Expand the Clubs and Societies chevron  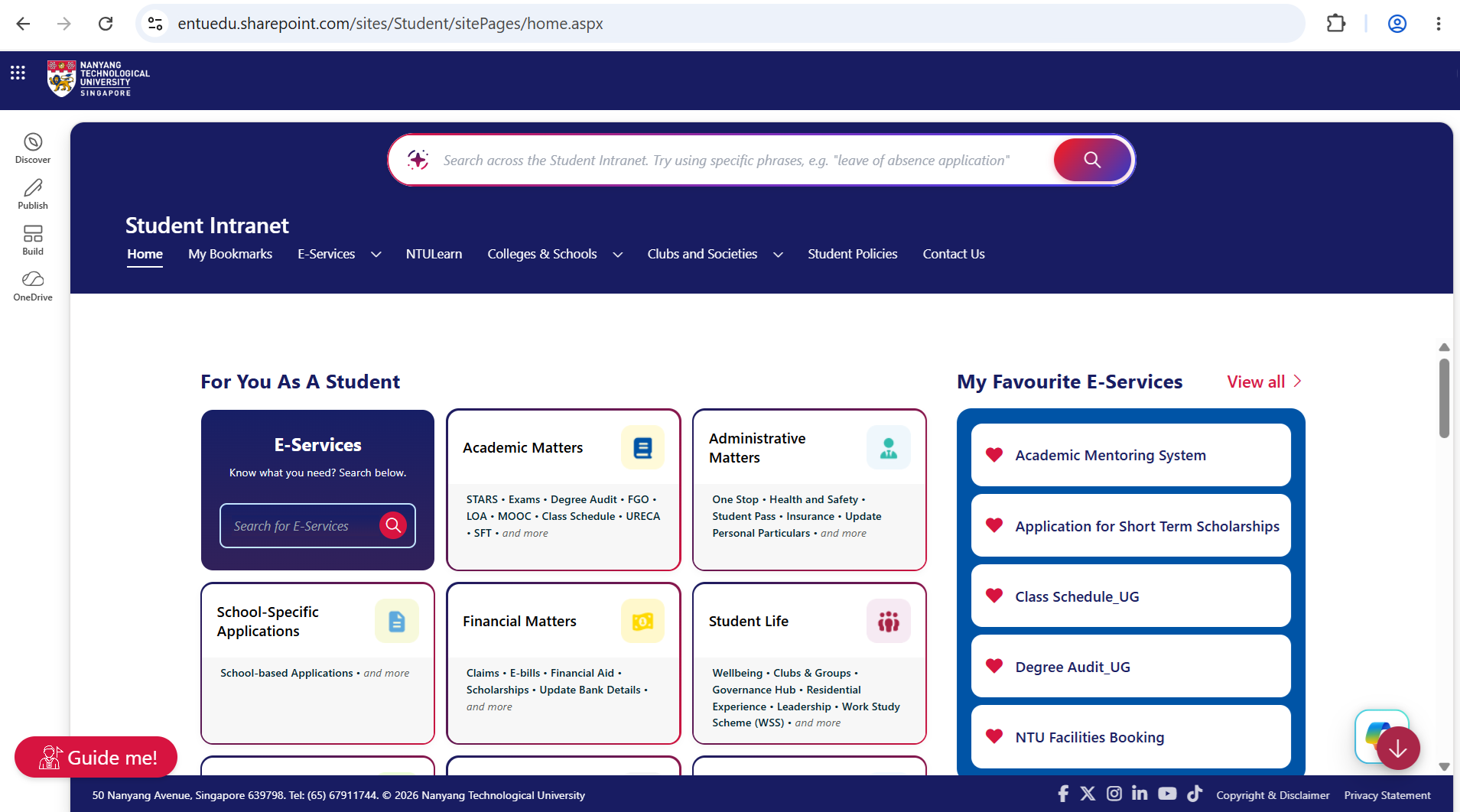pos(778,255)
